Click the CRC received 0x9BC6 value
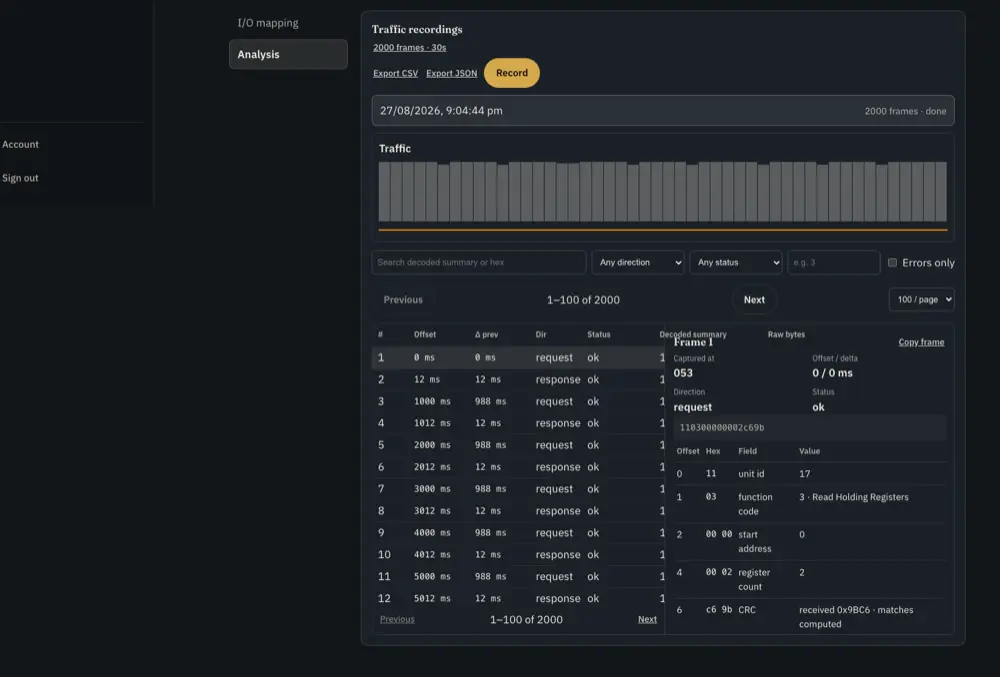 856,617
